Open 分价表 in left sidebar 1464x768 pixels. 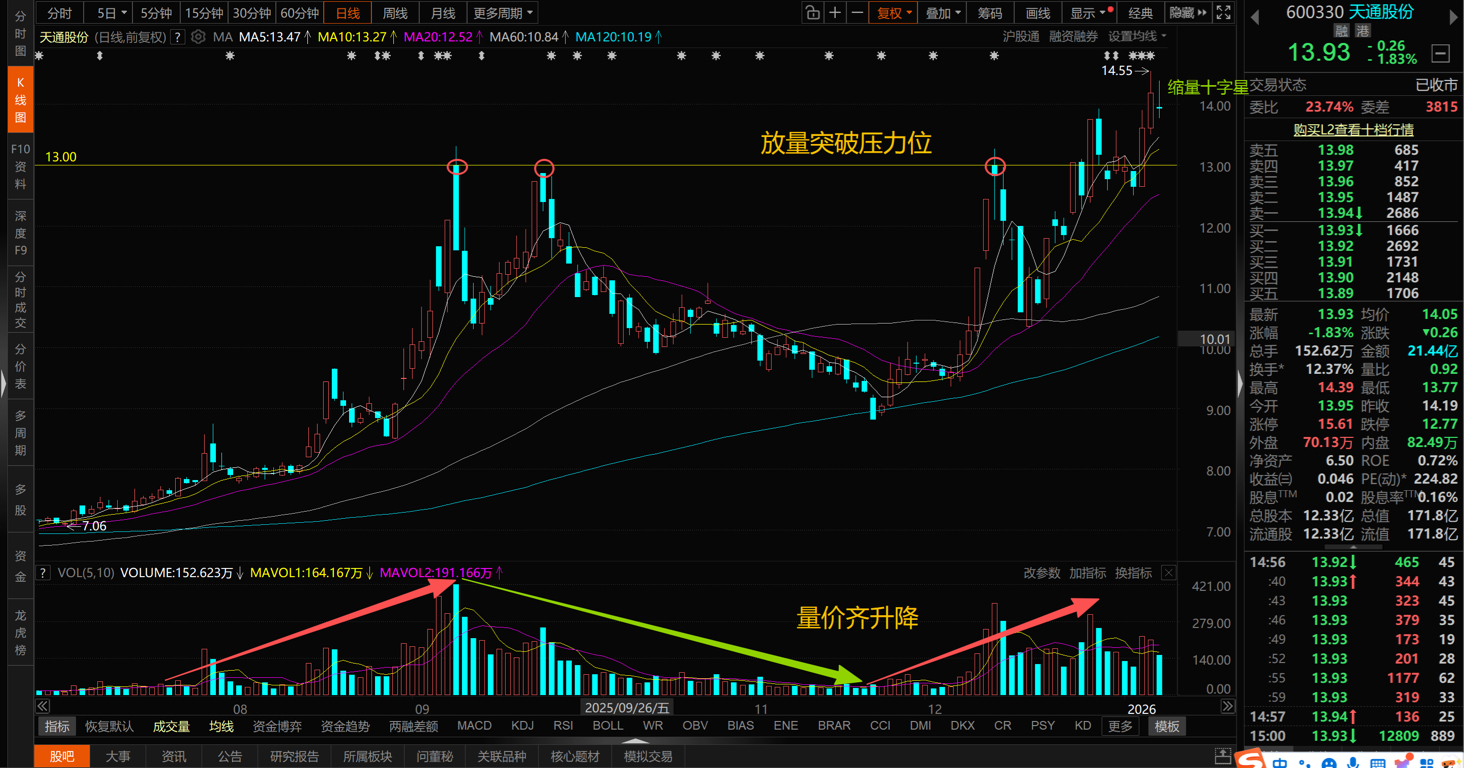point(20,367)
